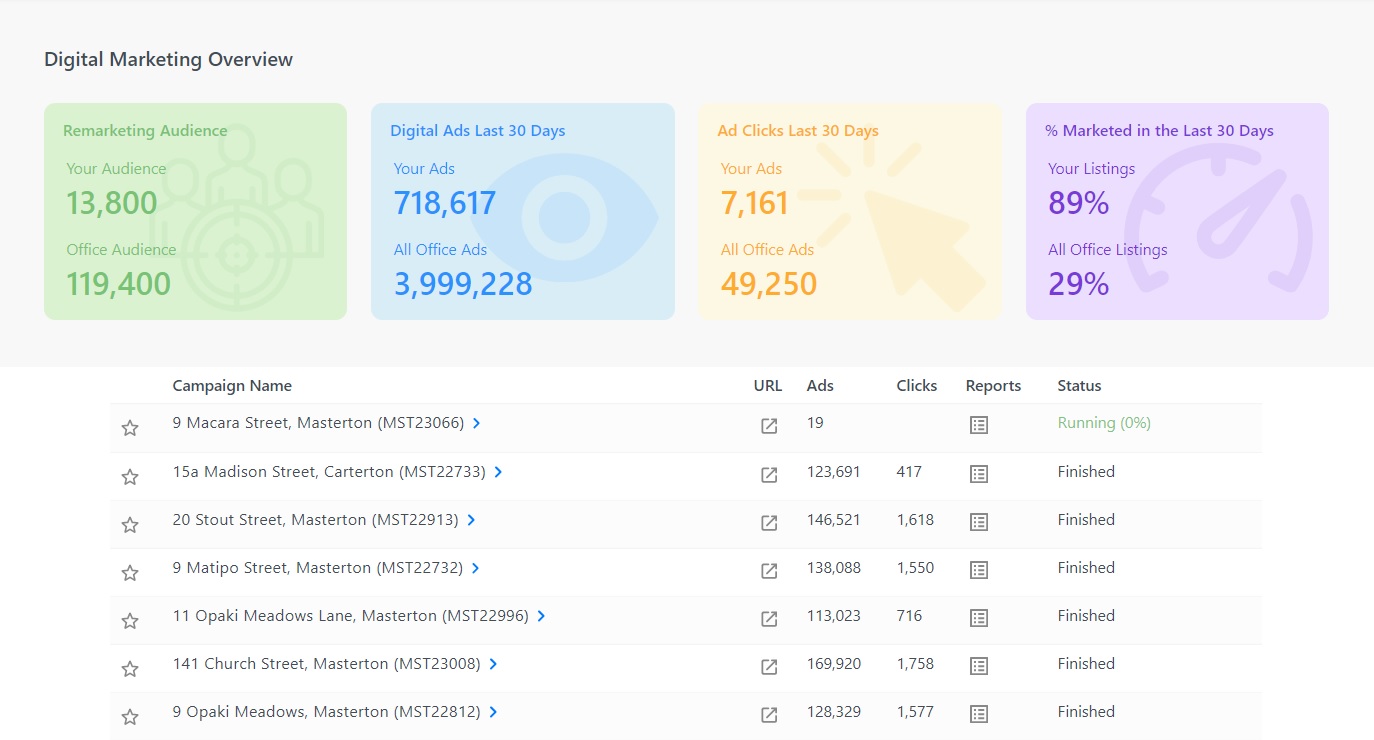Expand details for 11 Opaki Meadows Lane
Viewport: 1374px width, 740px height.
540,616
